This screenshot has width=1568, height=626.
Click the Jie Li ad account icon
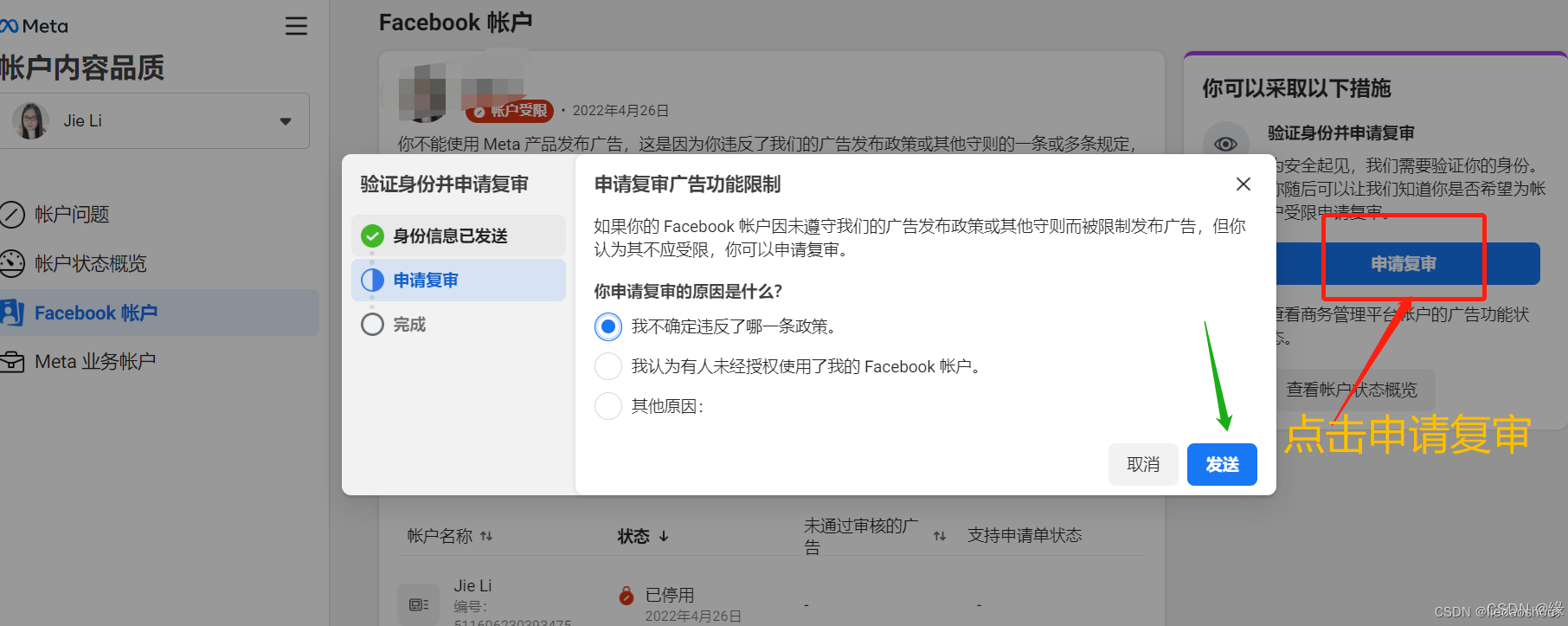click(419, 604)
